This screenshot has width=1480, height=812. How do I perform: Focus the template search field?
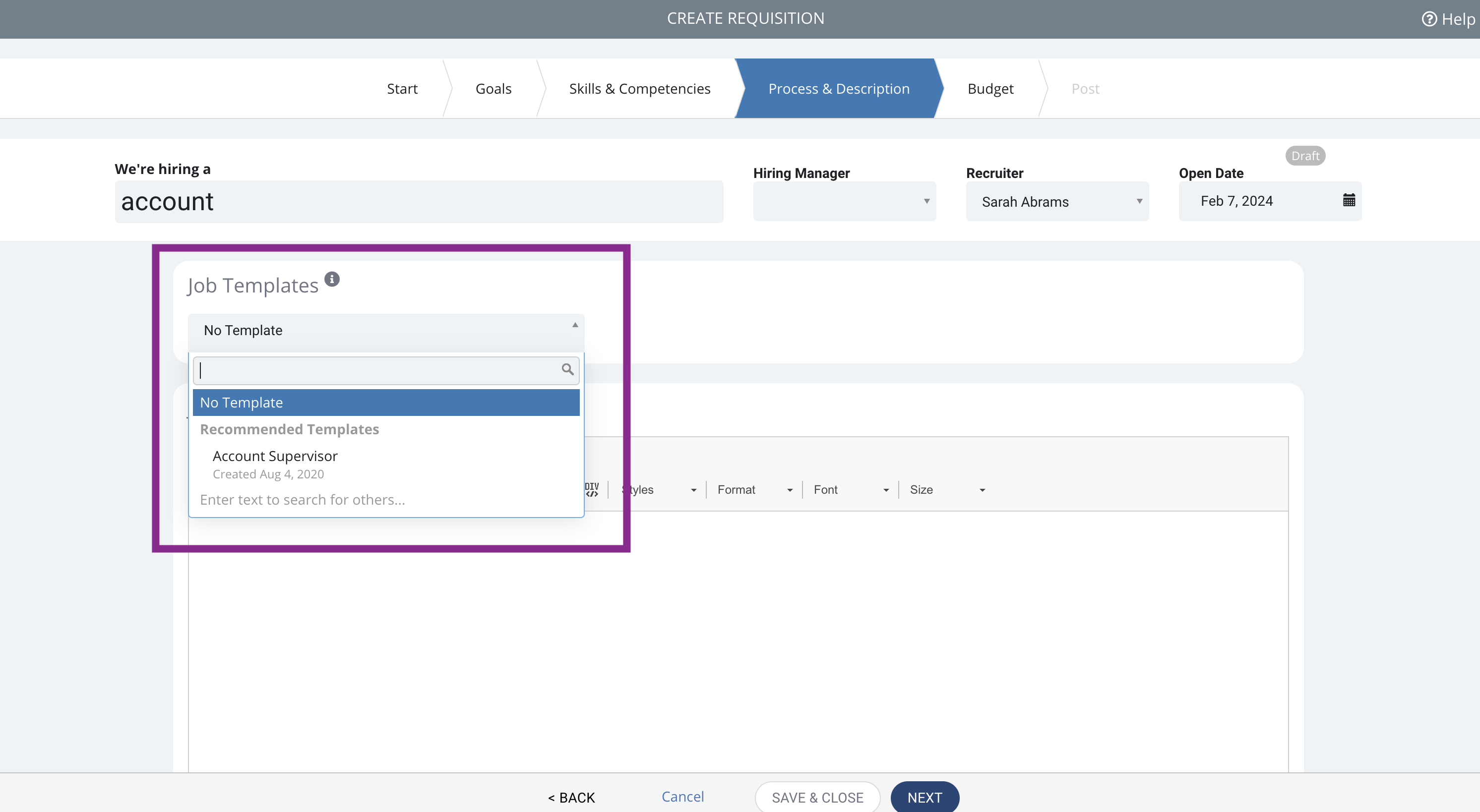(385, 370)
